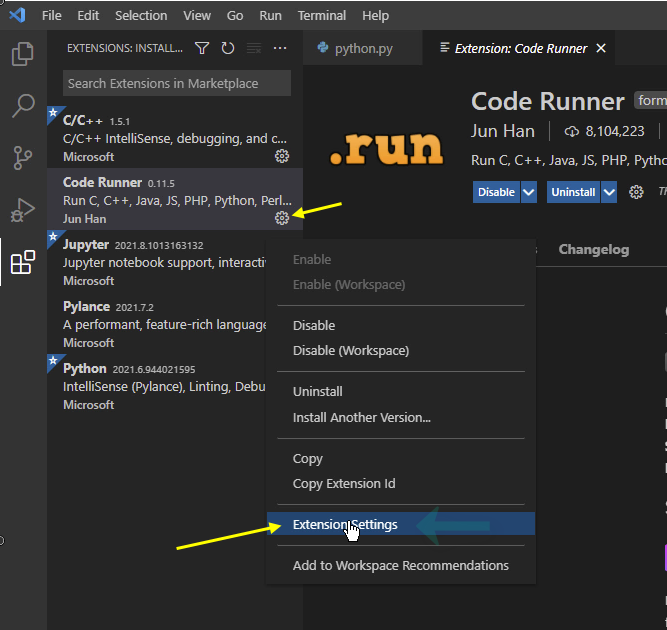Screen dimensions: 667x630
Task: Open Views and More Actions ellipsis
Action: tap(280, 48)
